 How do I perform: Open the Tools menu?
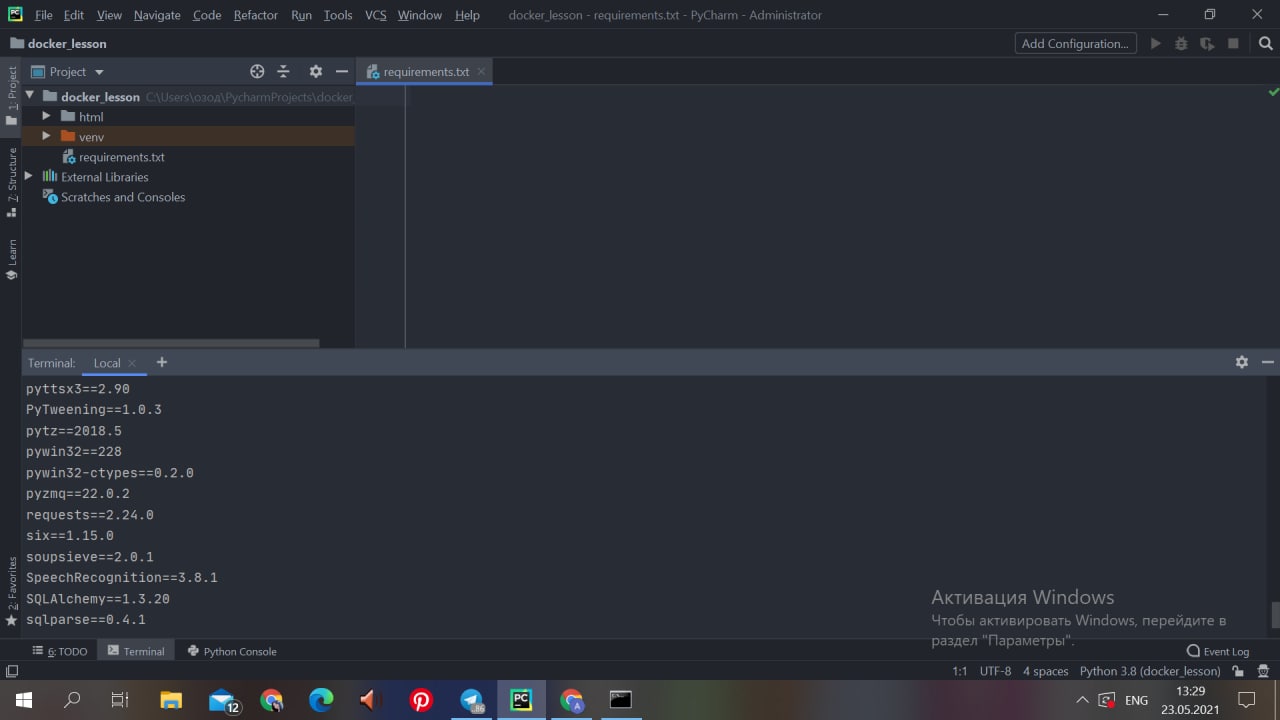click(x=338, y=15)
